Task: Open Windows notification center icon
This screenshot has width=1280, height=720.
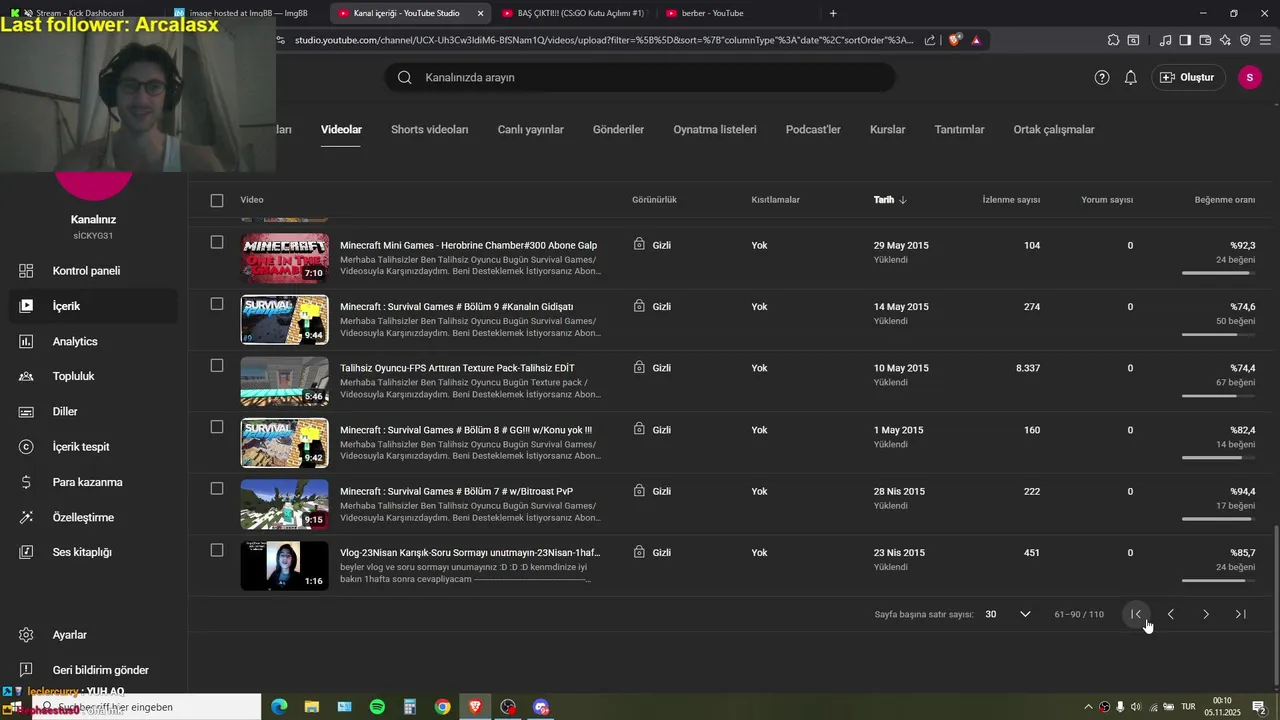Action: (1259, 707)
